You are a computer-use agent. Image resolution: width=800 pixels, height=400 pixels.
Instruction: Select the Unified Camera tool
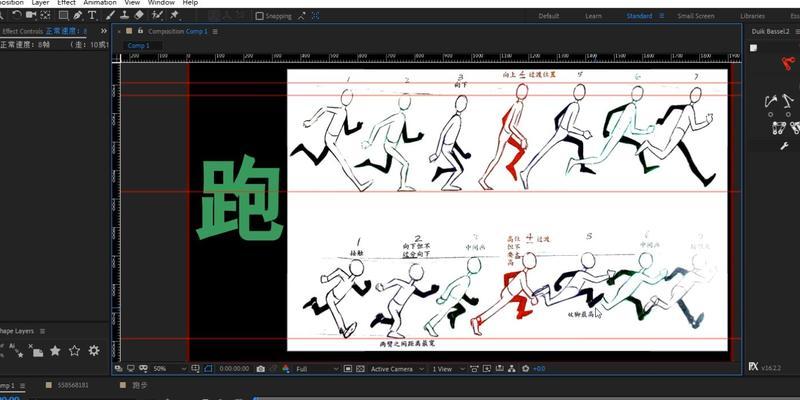[31, 16]
